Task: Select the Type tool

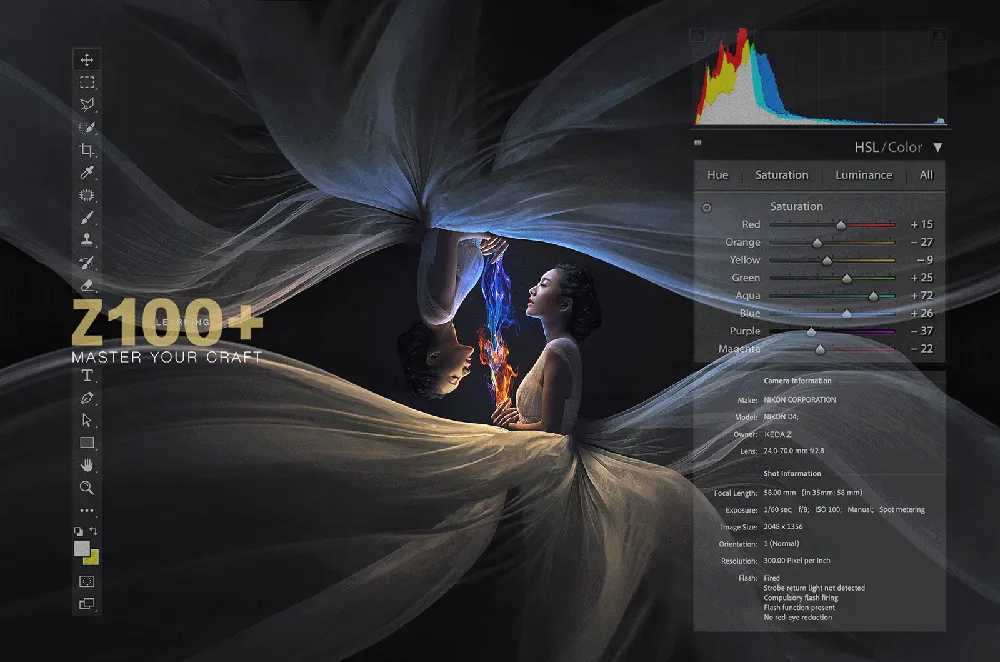Action: pos(87,376)
